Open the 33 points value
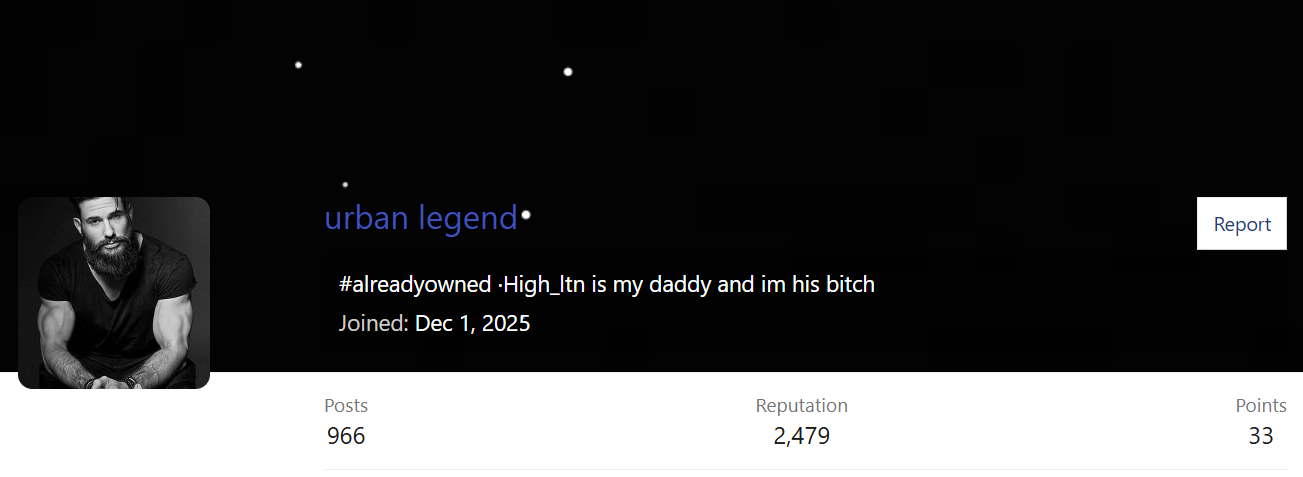The height and width of the screenshot is (477, 1303). point(1261,436)
